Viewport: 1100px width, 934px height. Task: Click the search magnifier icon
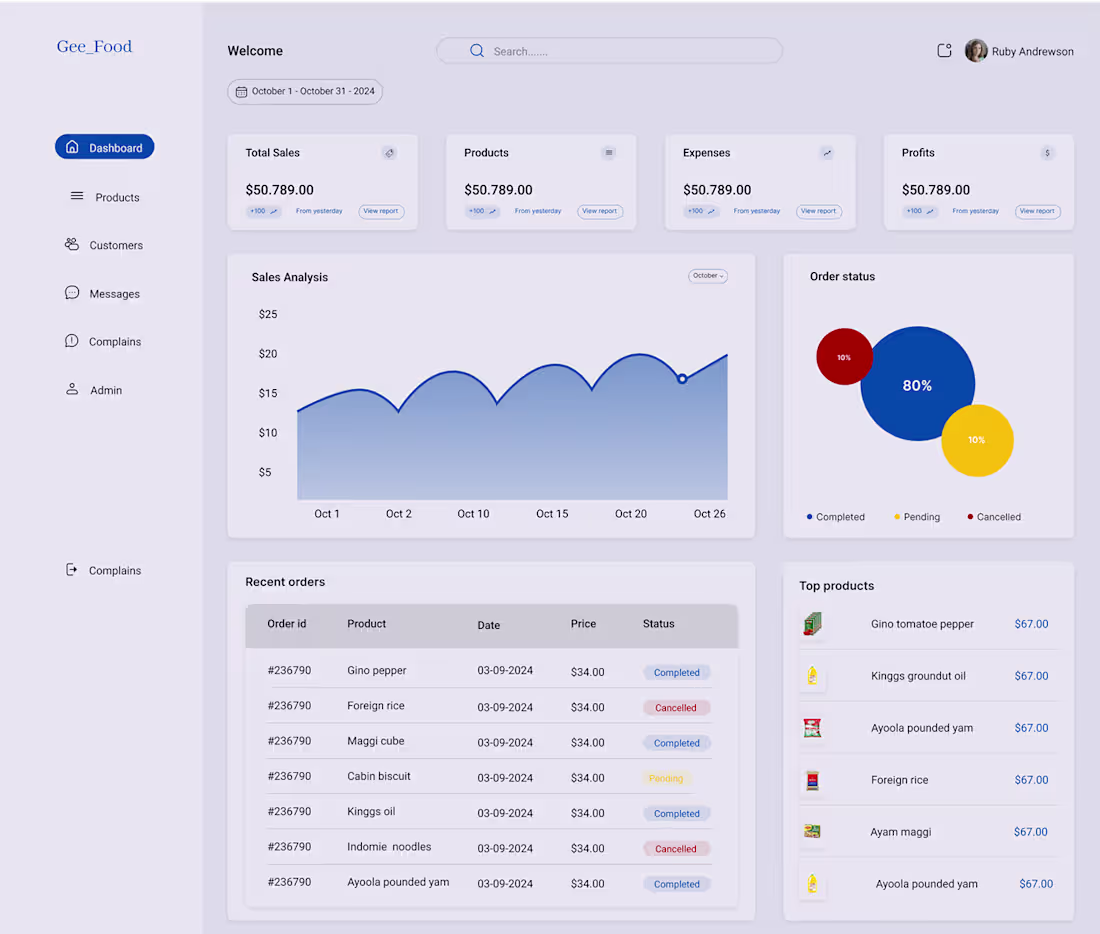coord(476,50)
